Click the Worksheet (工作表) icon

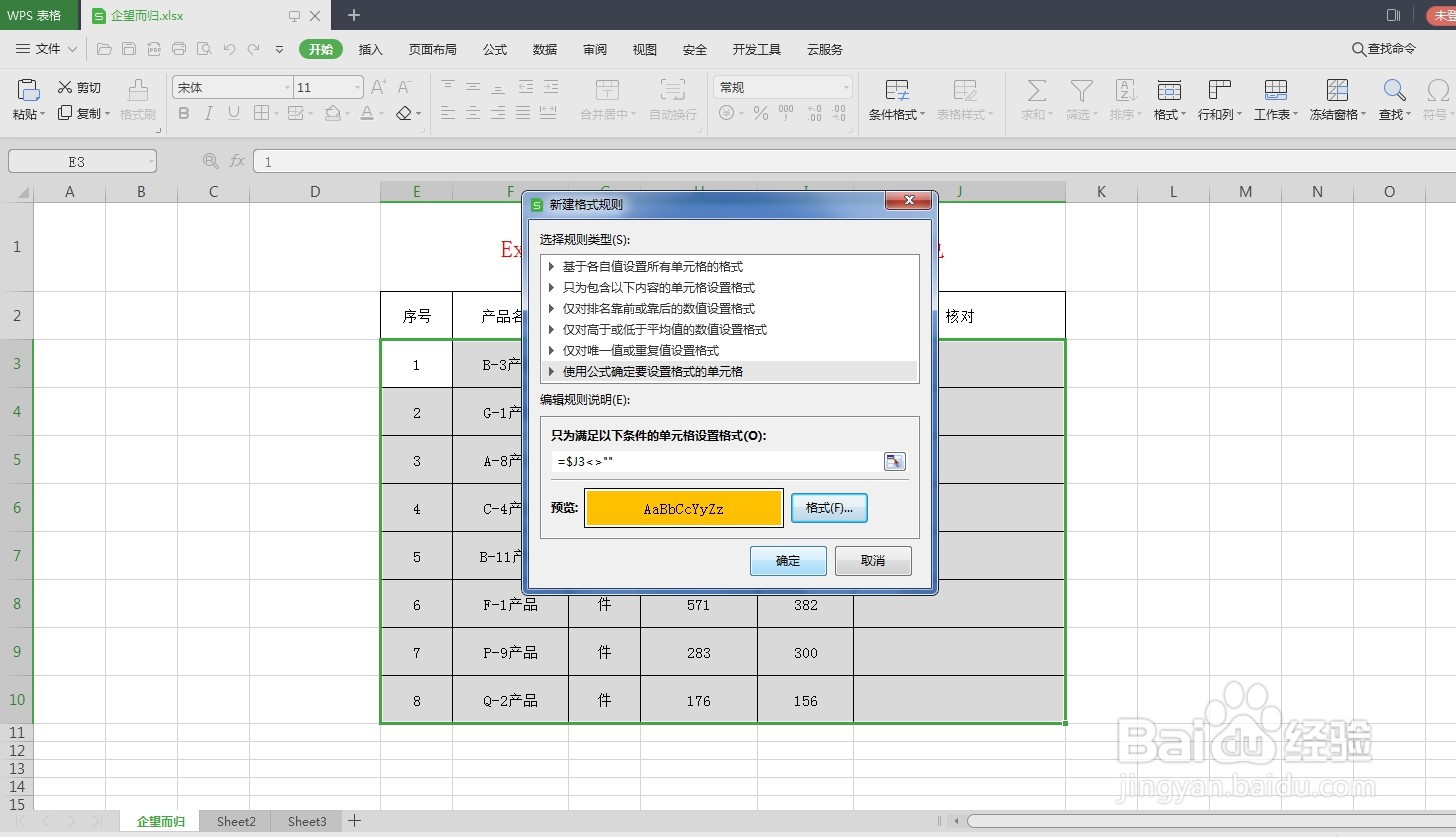coord(1276,91)
